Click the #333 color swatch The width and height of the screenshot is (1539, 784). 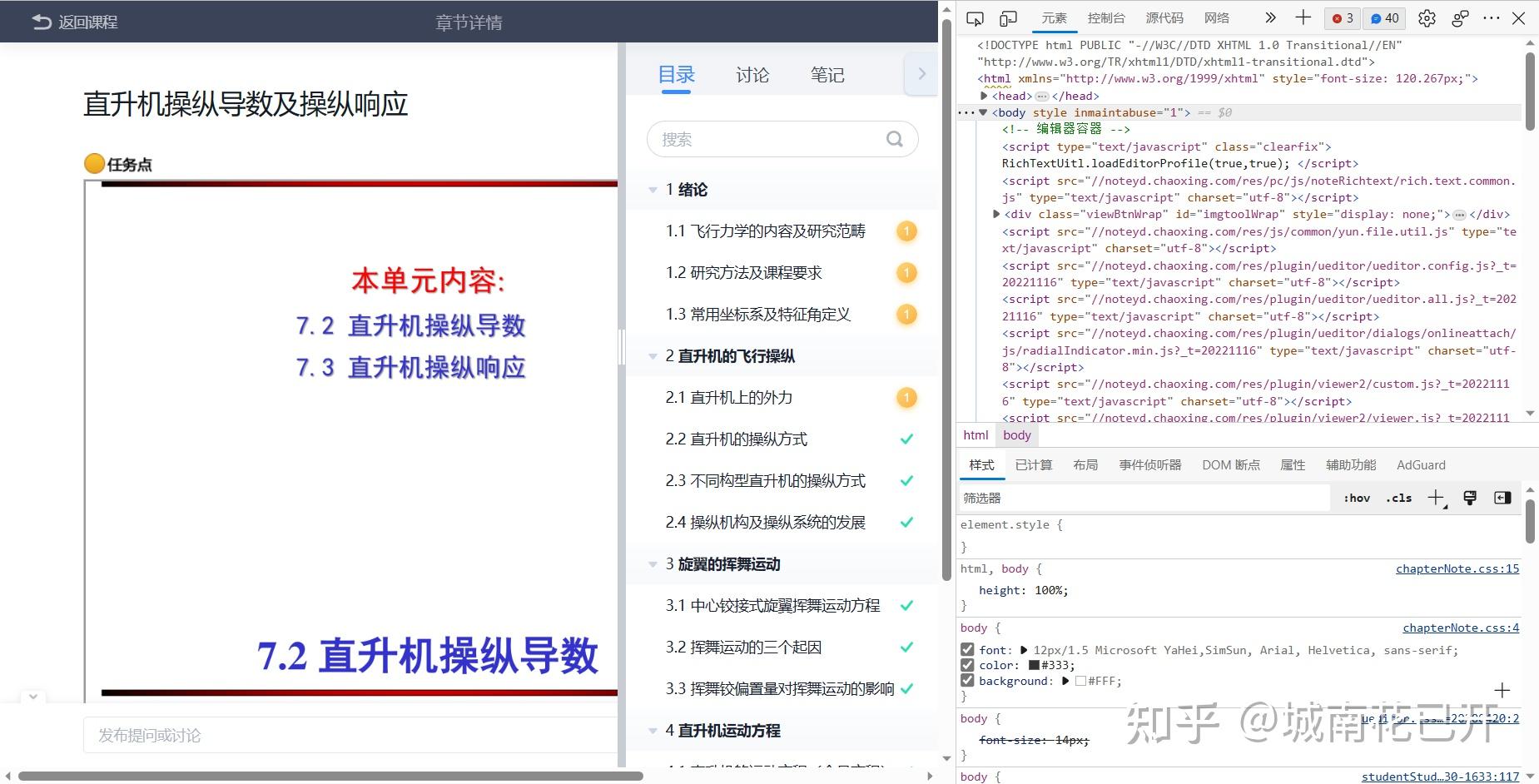tap(1034, 665)
